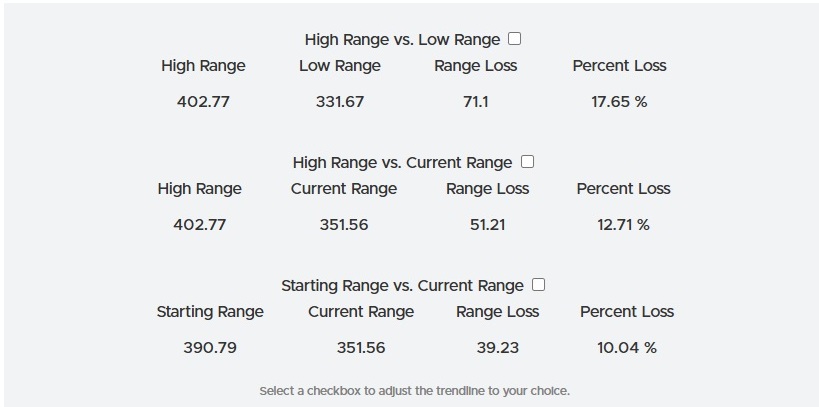Check the High Range vs. Current Range checkbox
819x407 pixels.
click(x=527, y=162)
